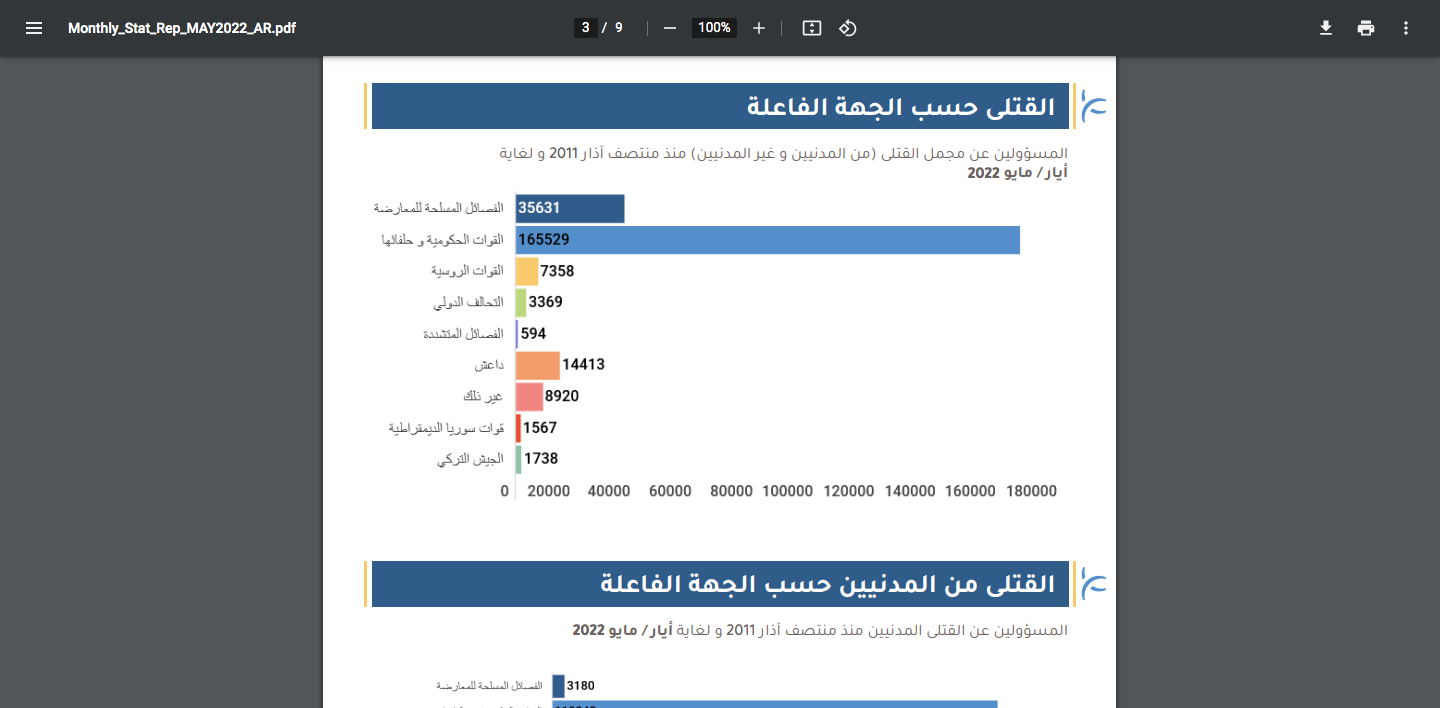The width and height of the screenshot is (1440, 708).
Task: Click the bold date أيار/ مايو 2022 in first subtitle
Action: pyautogui.click(x=1017, y=173)
